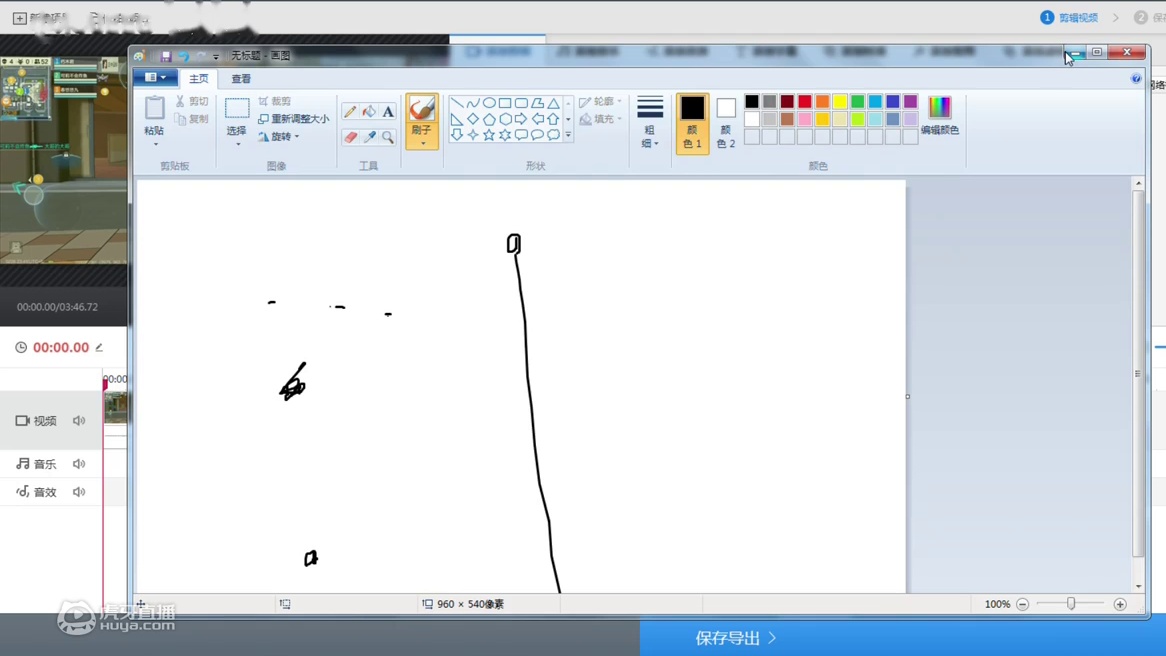Screen dimensions: 1166x656
Task: Pick the yellow color swatch
Action: point(840,102)
